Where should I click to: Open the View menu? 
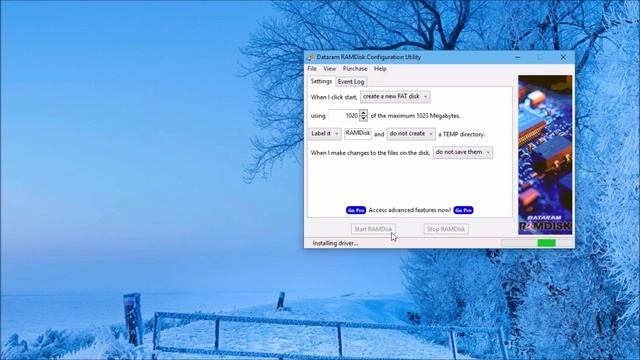pyautogui.click(x=329, y=69)
